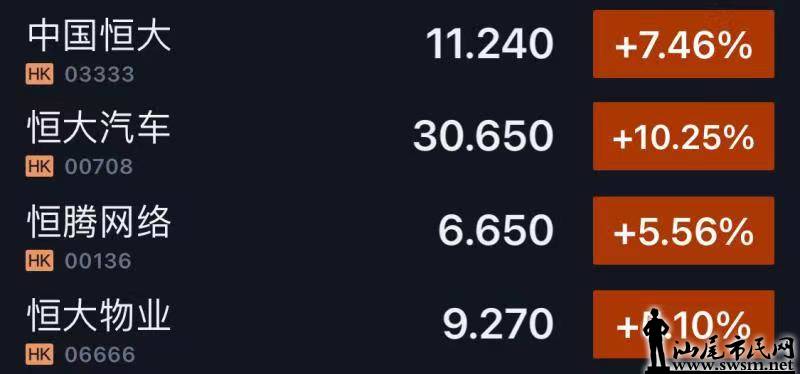Click the price 11.240
Image resolution: width=800 pixels, height=374 pixels.
pyautogui.click(x=490, y=44)
